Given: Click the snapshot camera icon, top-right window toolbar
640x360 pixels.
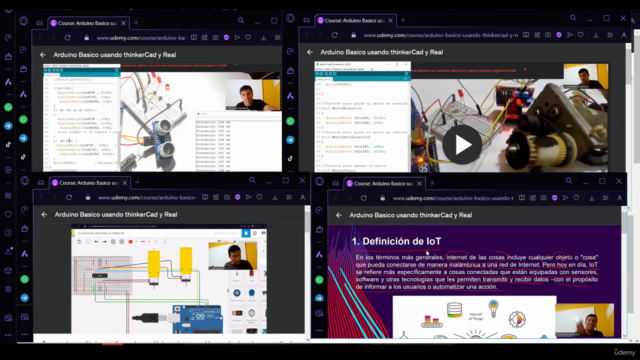Looking at the screenshot, I should (x=548, y=35).
